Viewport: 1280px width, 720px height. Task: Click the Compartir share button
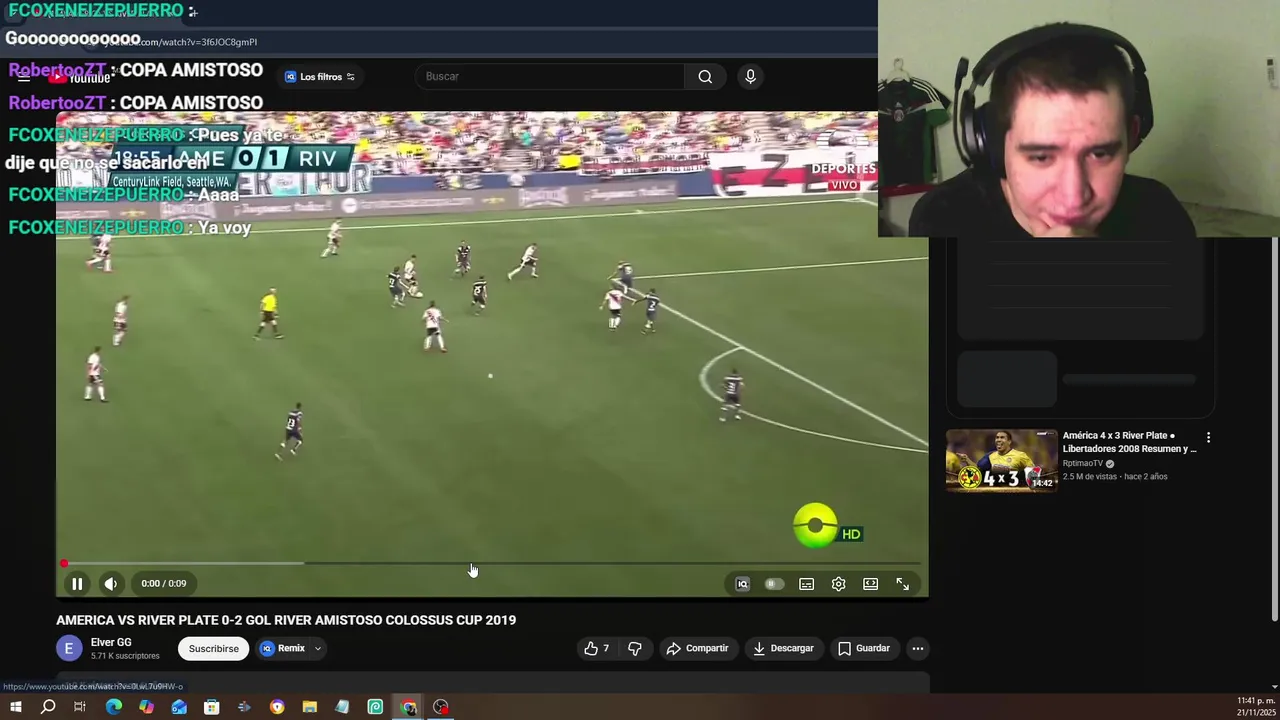(697, 649)
